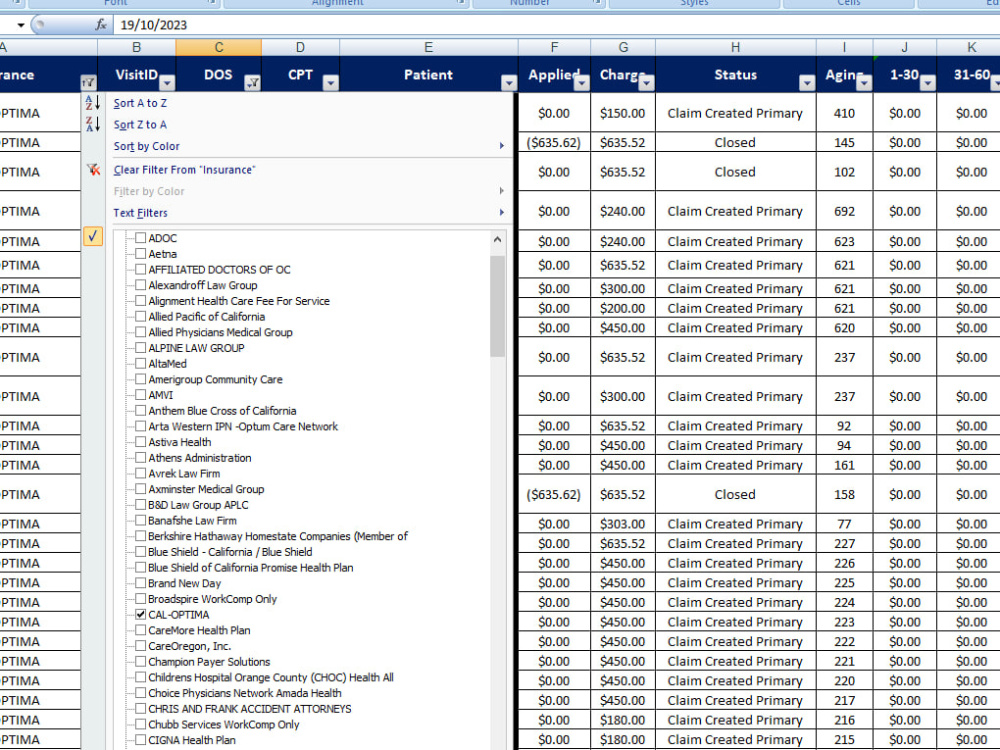1000x750 pixels.
Task: Check the Champion Payer Solutions checkbox
Action: [x=140, y=661]
